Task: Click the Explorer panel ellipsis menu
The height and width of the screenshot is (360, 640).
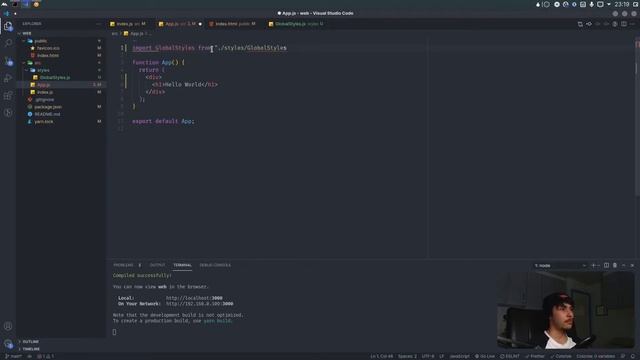Action: pyautogui.click(x=98, y=24)
